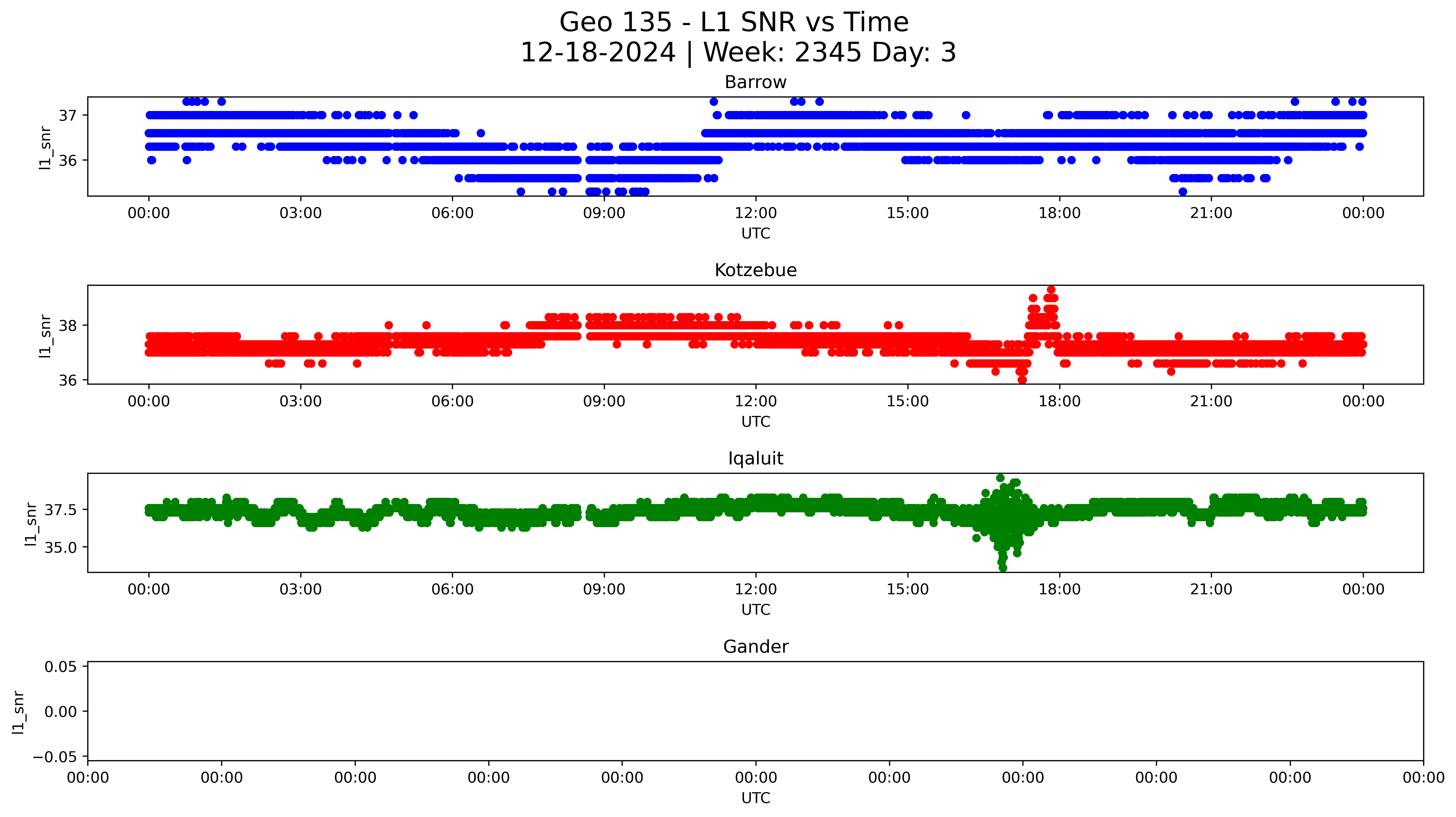This screenshot has height=817, width=1456.
Task: Click the green SNR dip minimum in the Iqaluit plot
Action: point(1003,568)
